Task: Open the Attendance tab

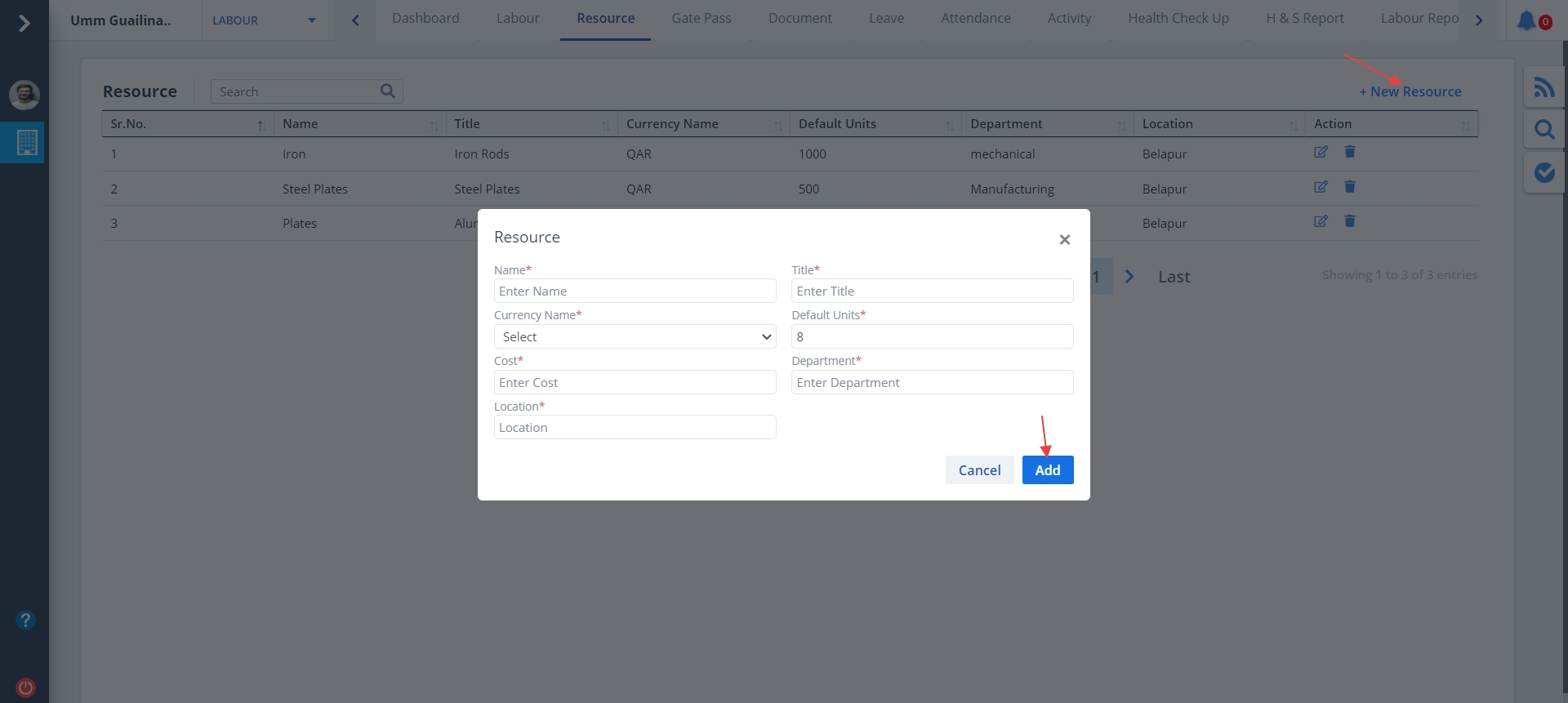Action: pos(975,18)
